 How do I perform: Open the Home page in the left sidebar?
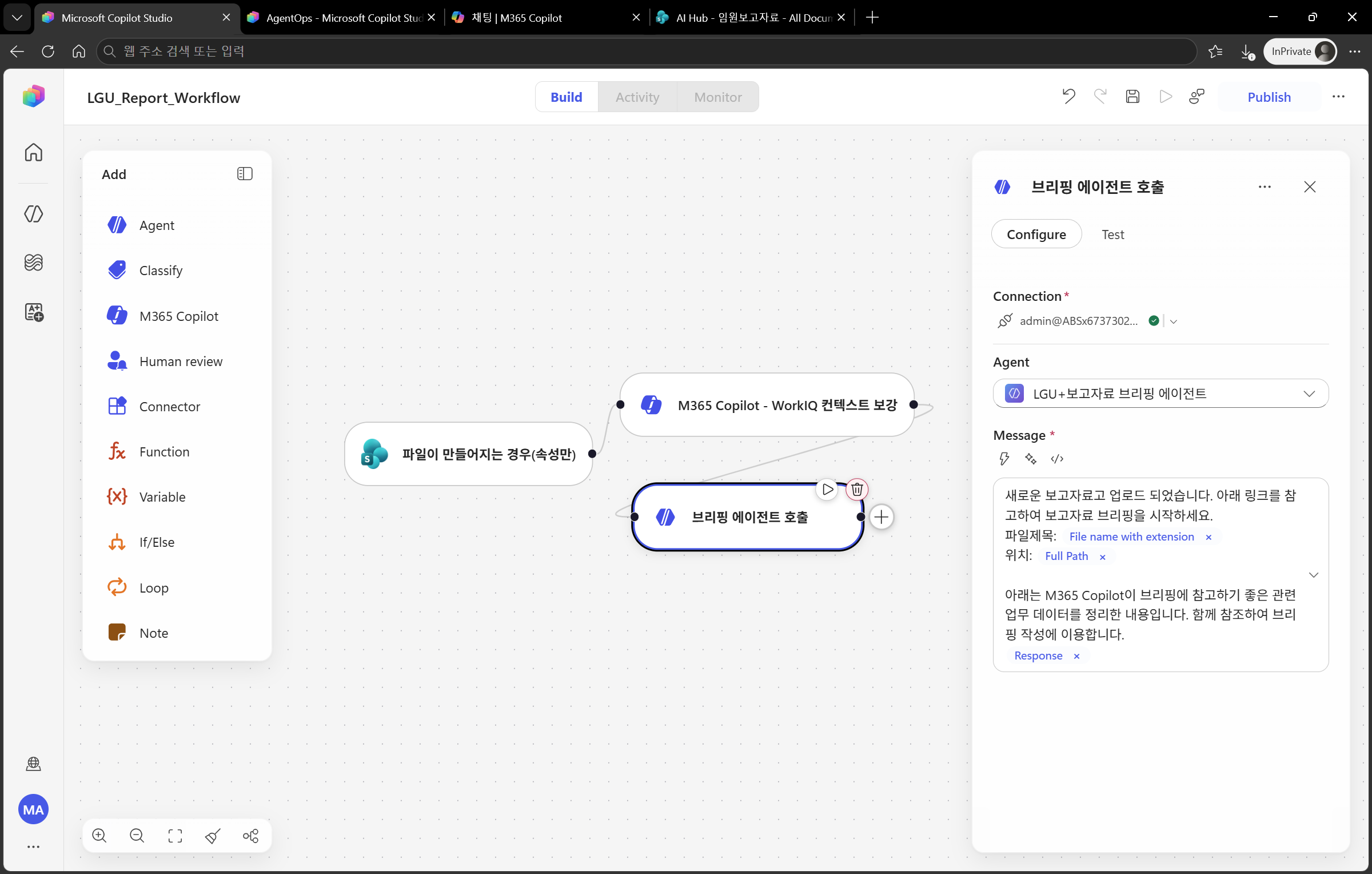34,152
